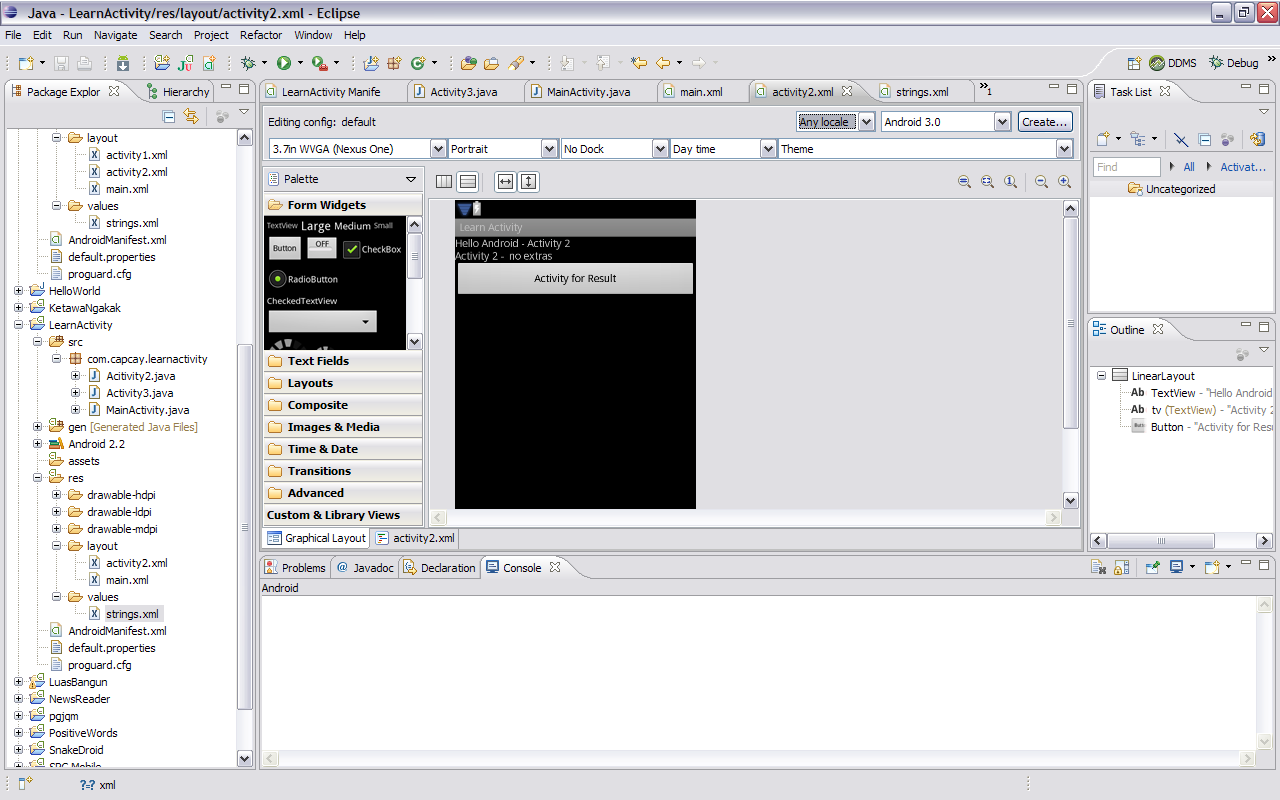This screenshot has height=800, width=1280.
Task: Click the Run External Tools icon
Action: point(319,63)
